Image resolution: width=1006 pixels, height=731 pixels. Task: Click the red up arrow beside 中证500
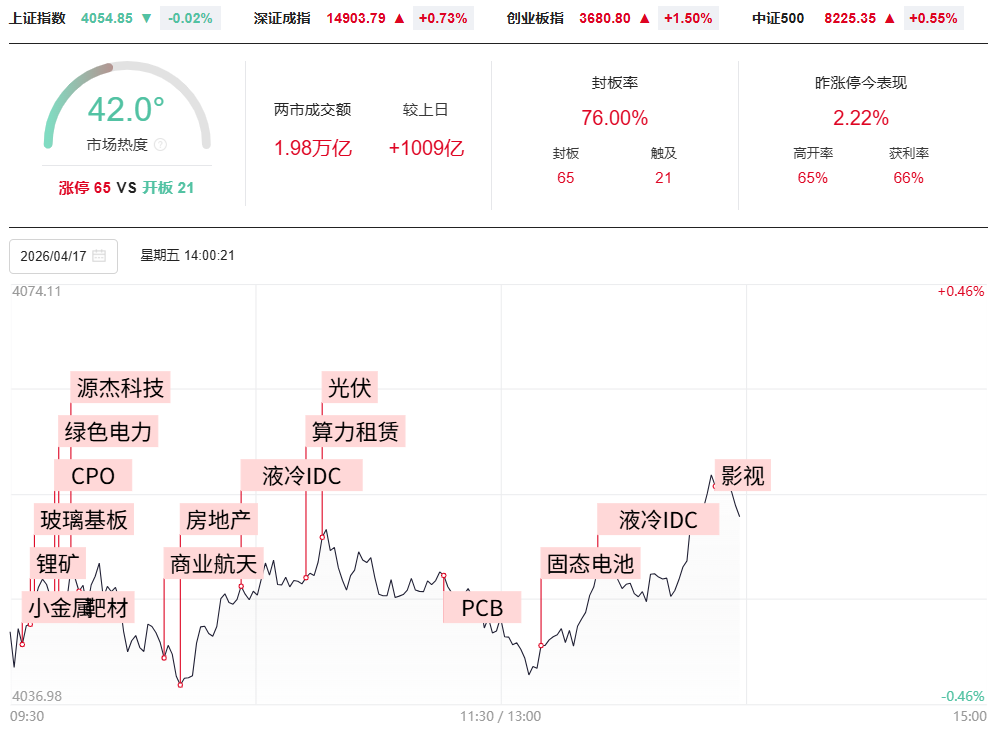[x=890, y=18]
